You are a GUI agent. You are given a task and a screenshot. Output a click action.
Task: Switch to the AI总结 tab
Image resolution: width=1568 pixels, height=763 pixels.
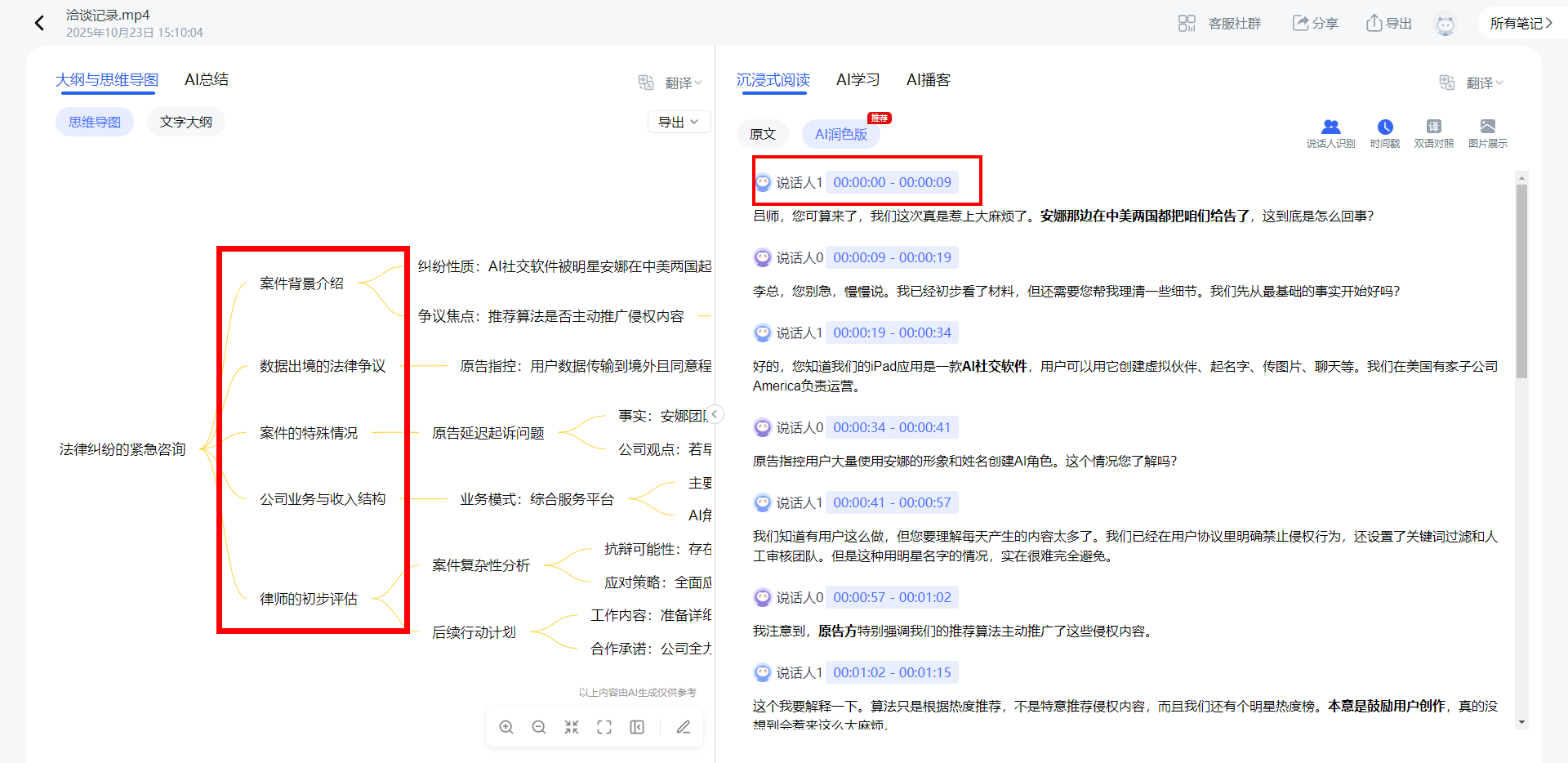click(207, 79)
